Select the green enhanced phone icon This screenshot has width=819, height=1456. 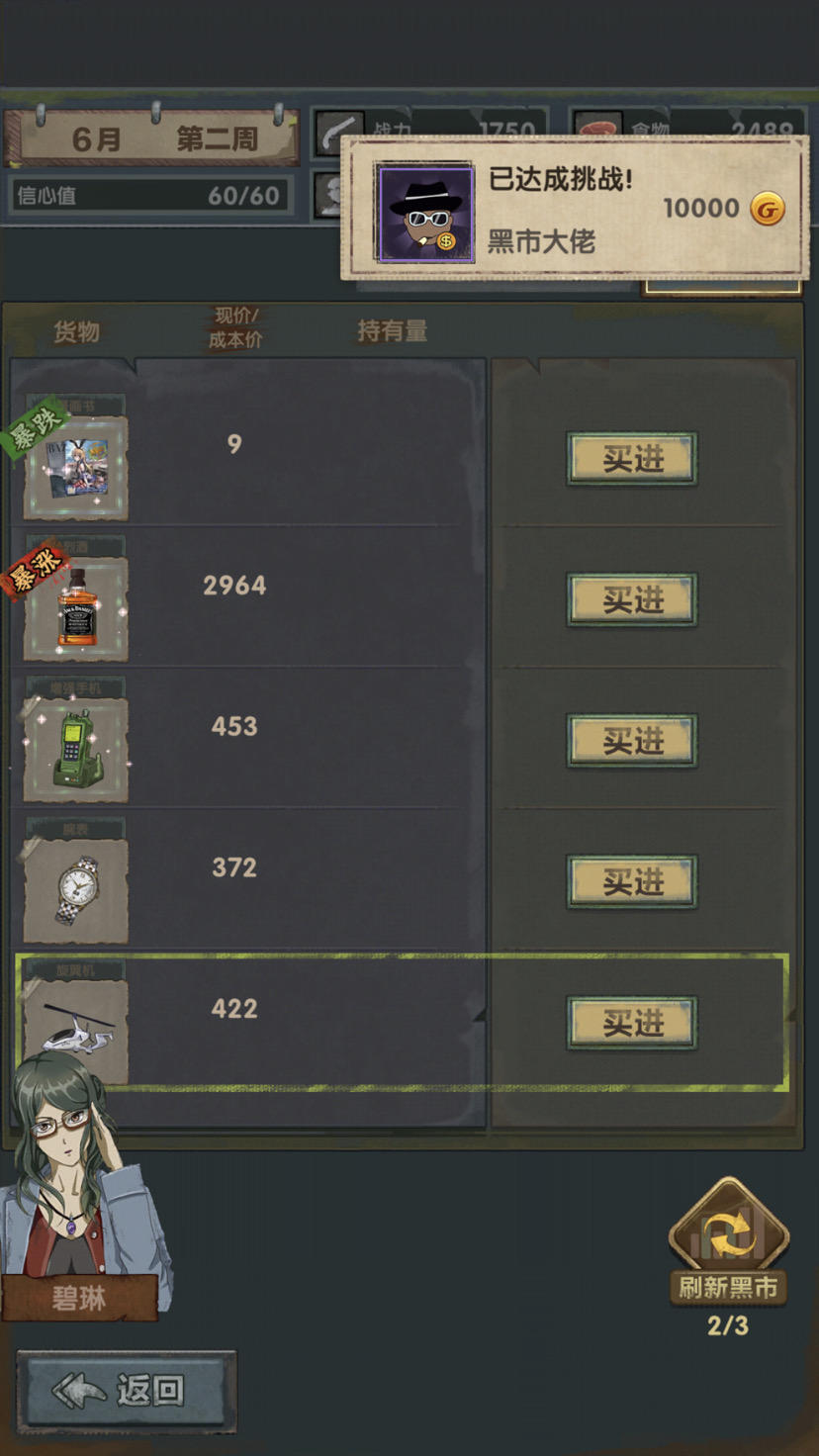tap(76, 750)
